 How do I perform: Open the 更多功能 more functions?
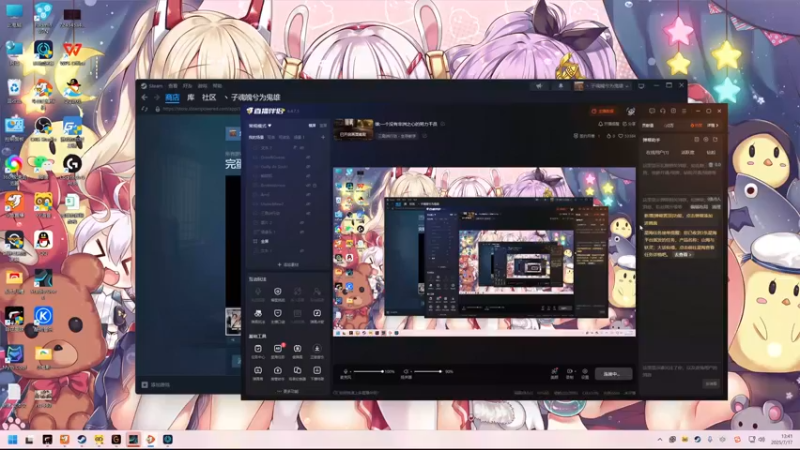pyautogui.click(x=288, y=391)
